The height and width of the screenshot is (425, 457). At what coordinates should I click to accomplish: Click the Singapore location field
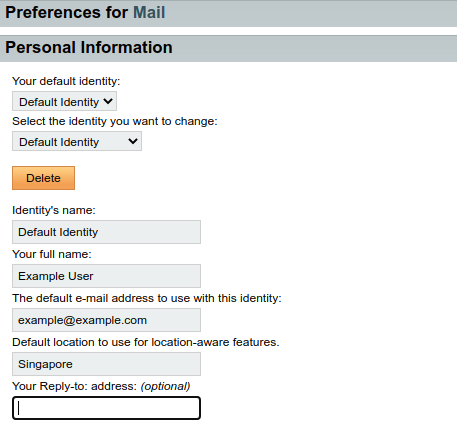tap(106, 364)
